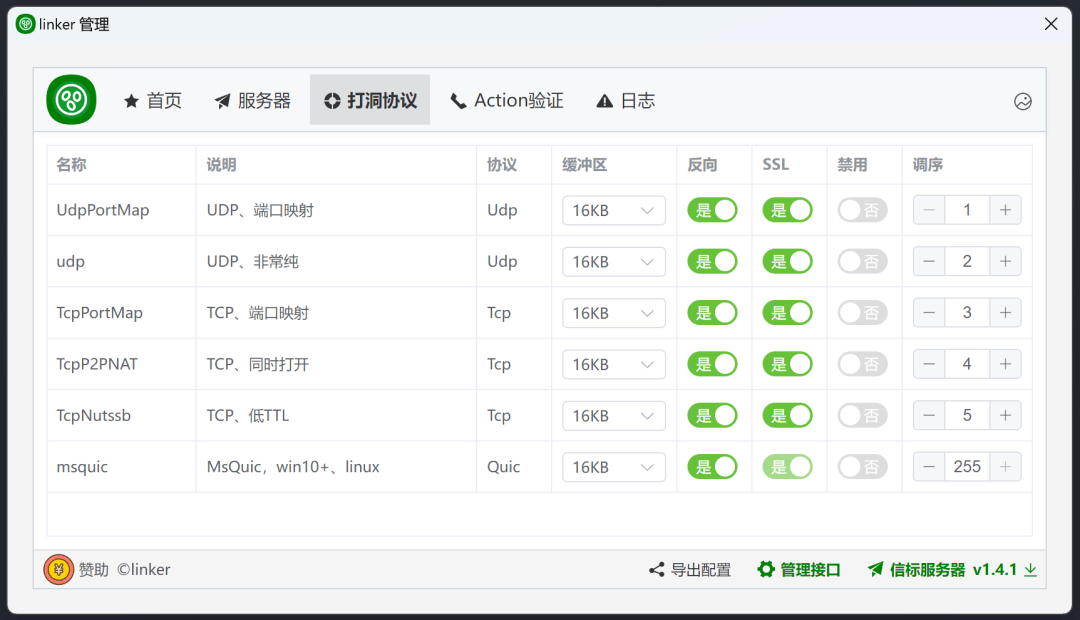Toggle 反向 switch for msquic
This screenshot has width=1080, height=620.
pos(712,466)
